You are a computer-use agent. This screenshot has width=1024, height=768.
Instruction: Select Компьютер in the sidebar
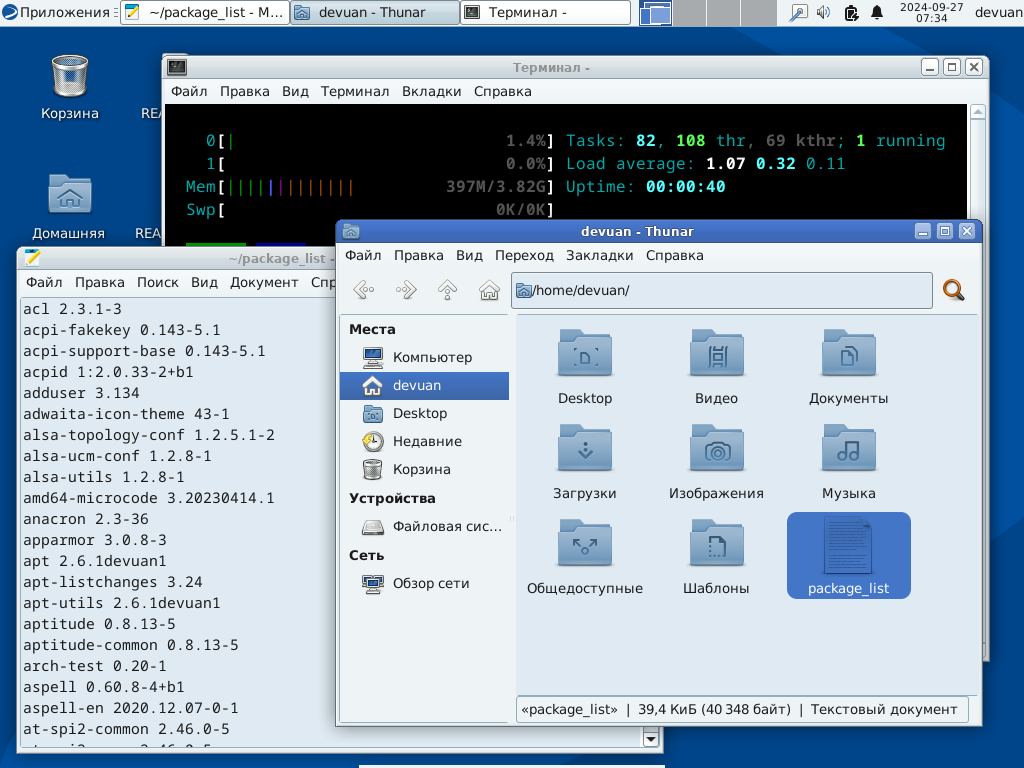431,357
